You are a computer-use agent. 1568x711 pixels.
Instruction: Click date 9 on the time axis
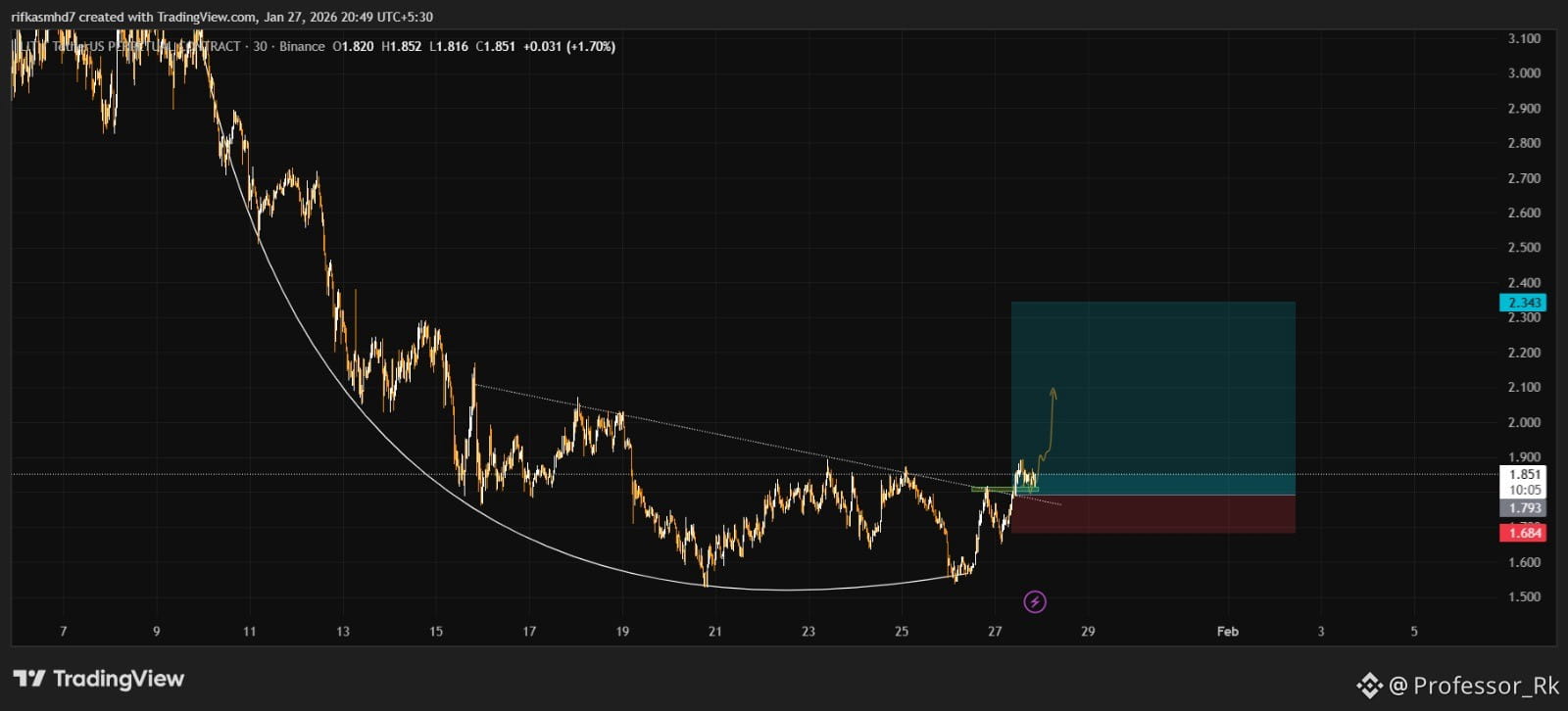pos(157,632)
